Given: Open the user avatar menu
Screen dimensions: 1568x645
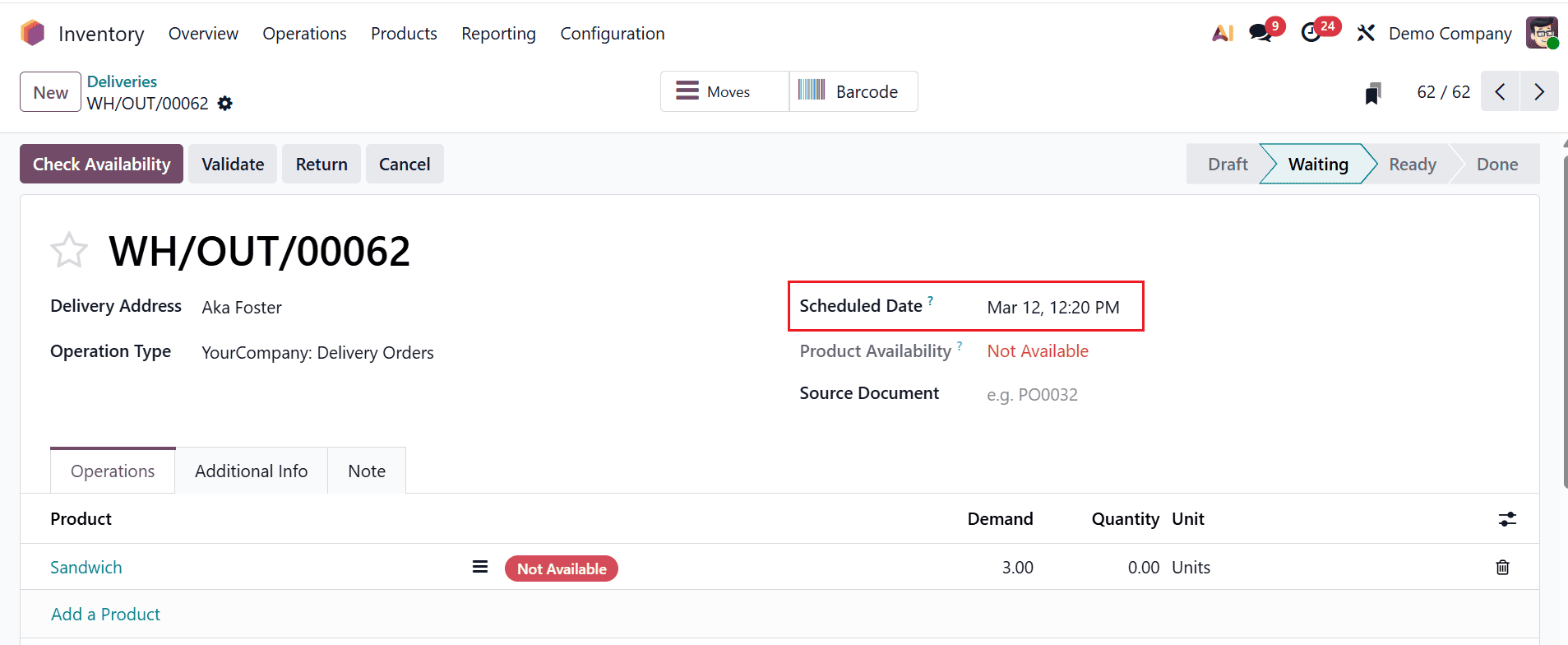Looking at the screenshot, I should point(1542,33).
